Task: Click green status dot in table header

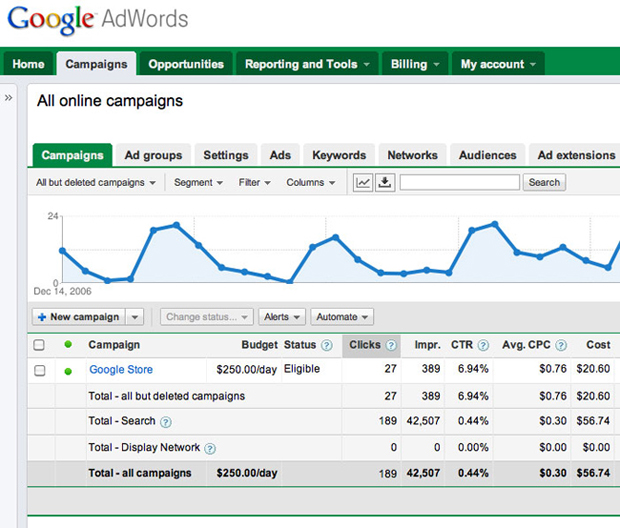Action: (68, 344)
